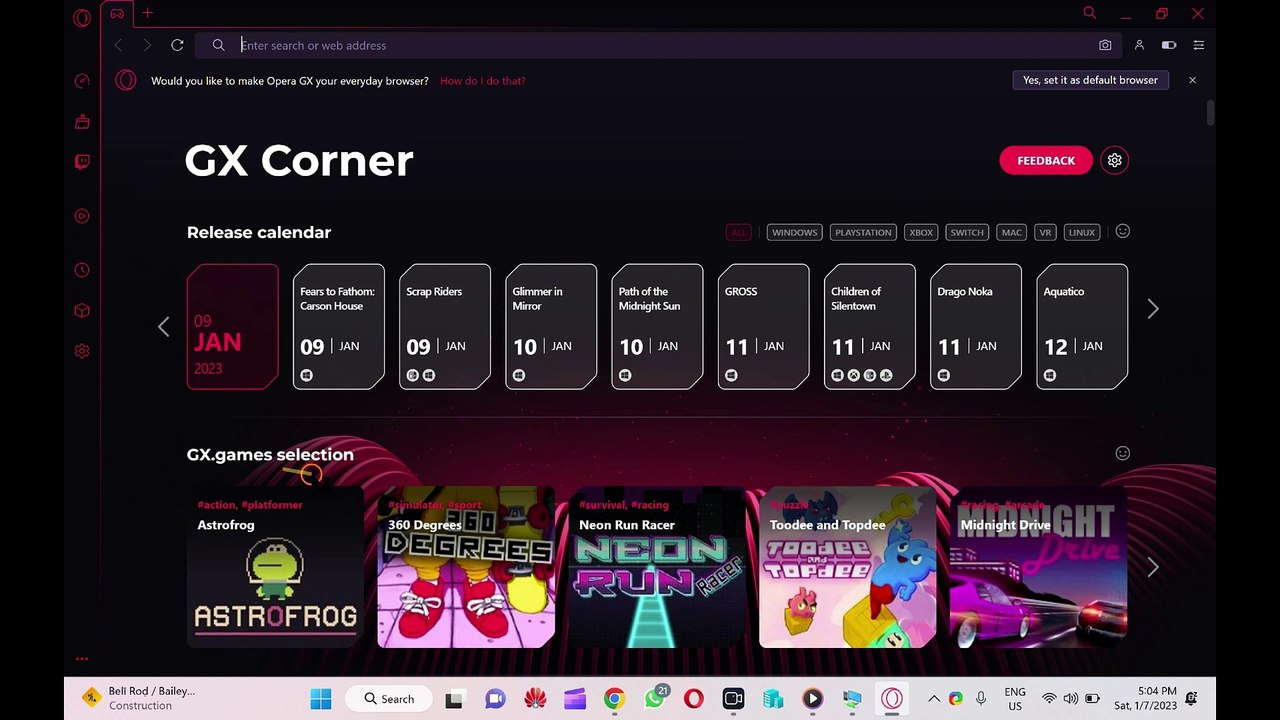Screen dimensions: 1280x720
Task: Search tabs using magnifier in title bar
Action: click(x=1090, y=13)
